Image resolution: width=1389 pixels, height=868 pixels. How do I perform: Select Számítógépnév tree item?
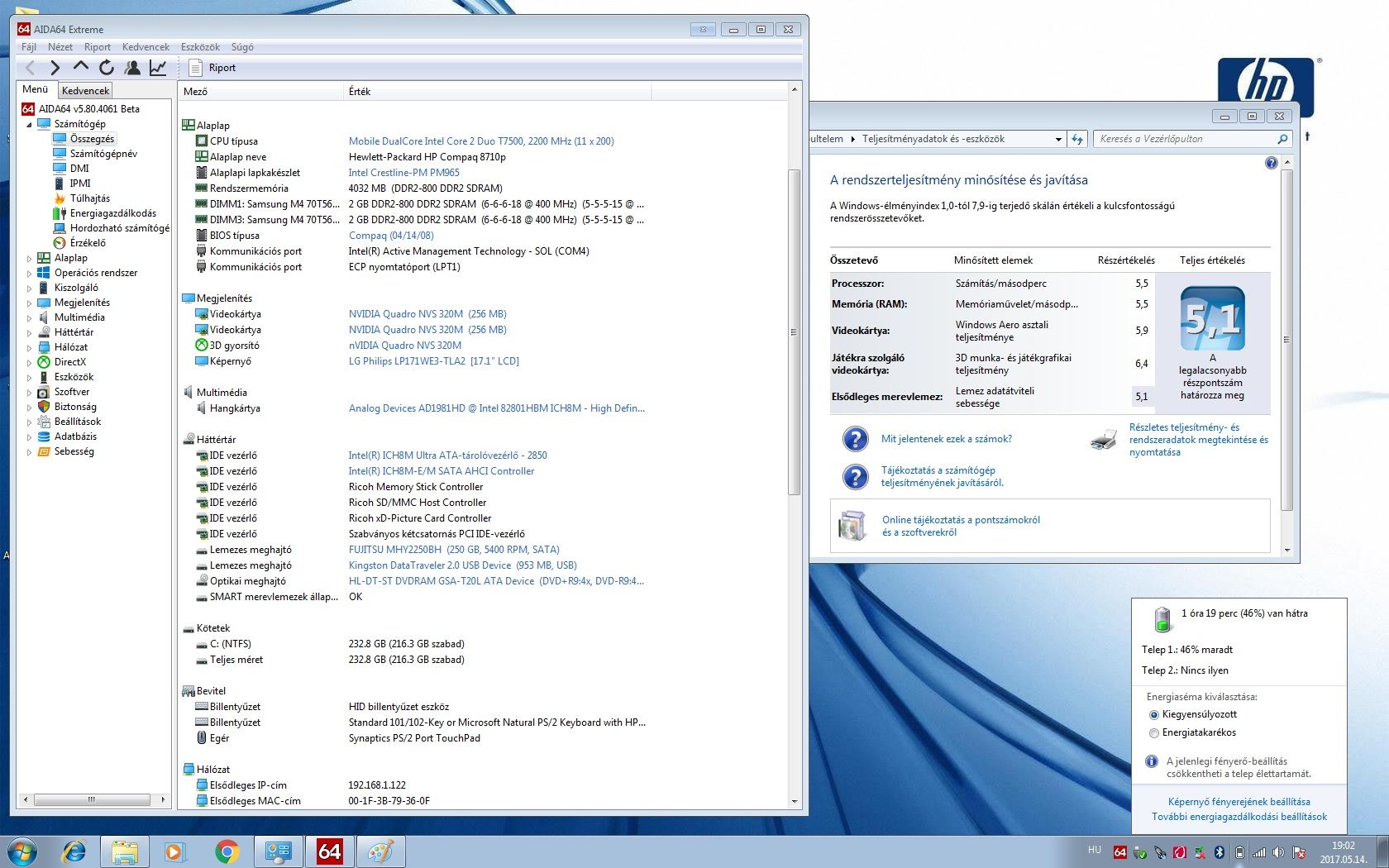click(103, 154)
